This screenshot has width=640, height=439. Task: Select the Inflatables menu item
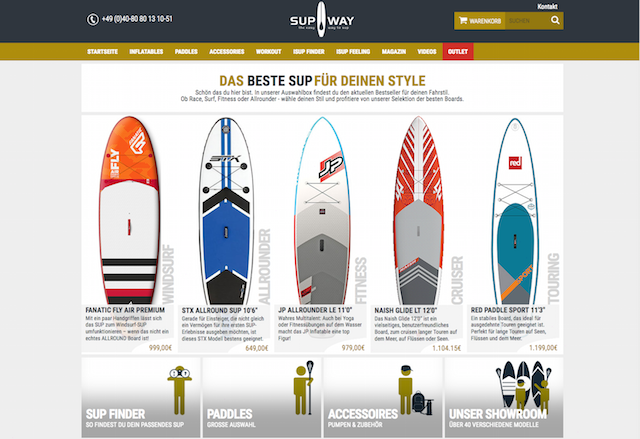coord(146,51)
